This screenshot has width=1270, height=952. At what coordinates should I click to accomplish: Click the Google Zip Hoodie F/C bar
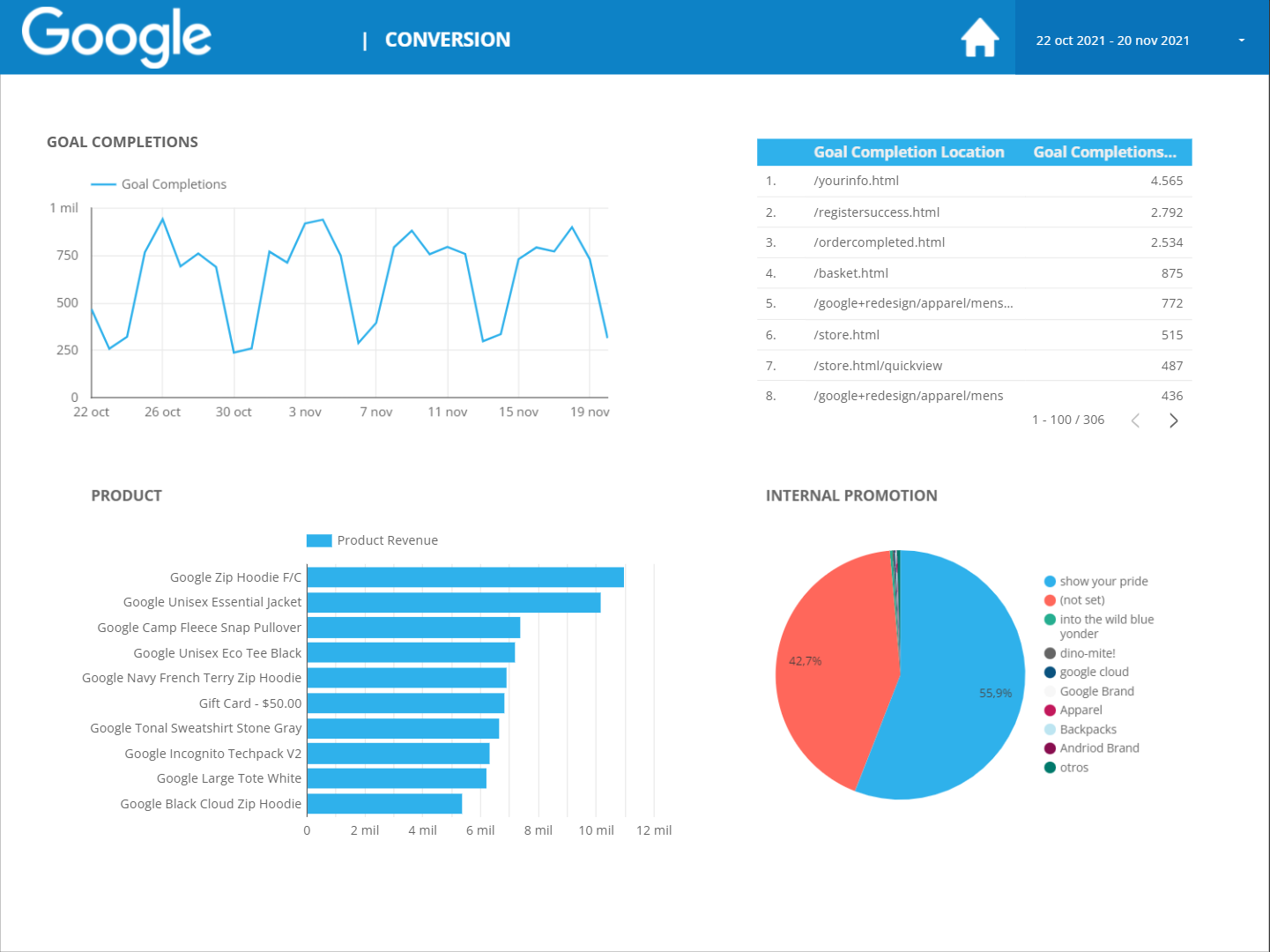pyautogui.click(x=465, y=577)
